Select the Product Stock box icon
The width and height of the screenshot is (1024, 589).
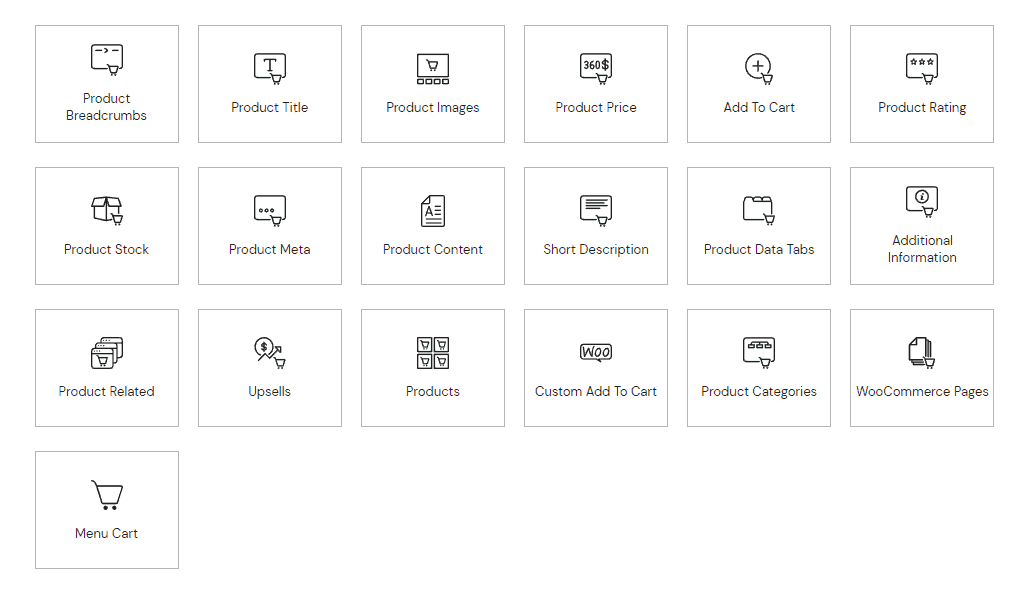click(107, 211)
